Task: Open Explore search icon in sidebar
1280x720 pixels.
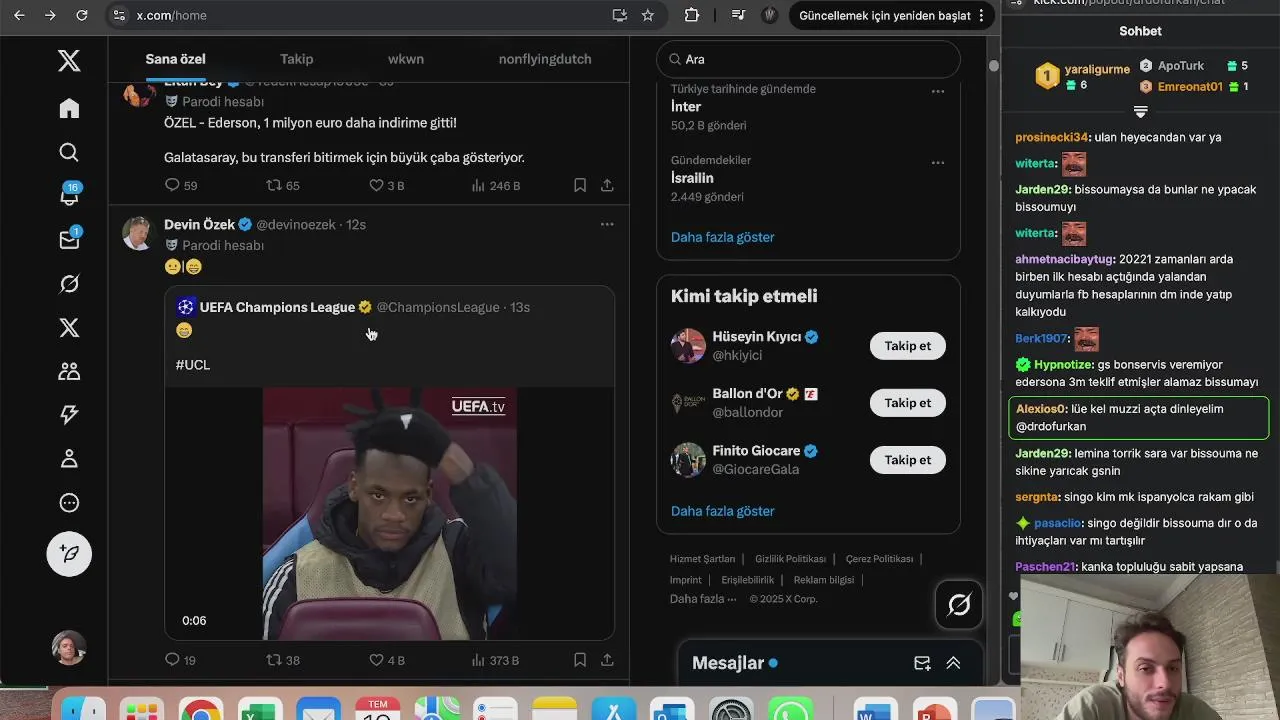Action: tap(69, 152)
